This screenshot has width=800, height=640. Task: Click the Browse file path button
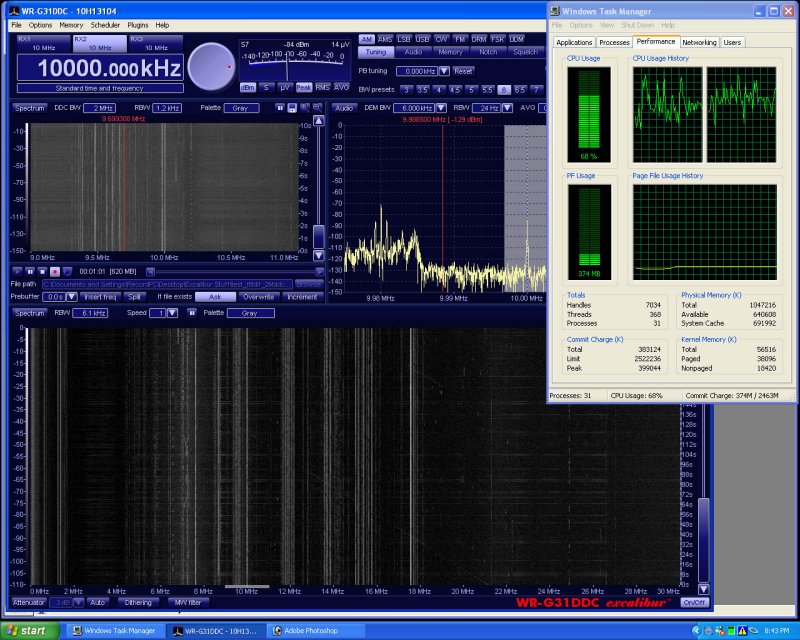[x=309, y=284]
